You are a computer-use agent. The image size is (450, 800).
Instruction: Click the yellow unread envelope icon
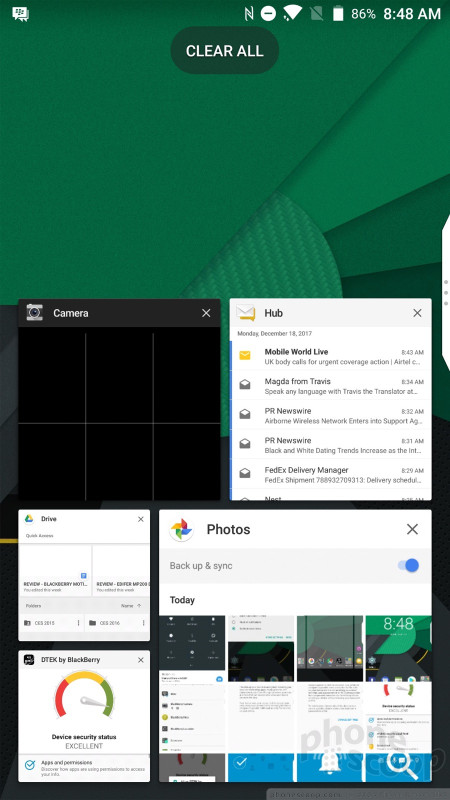[x=245, y=355]
